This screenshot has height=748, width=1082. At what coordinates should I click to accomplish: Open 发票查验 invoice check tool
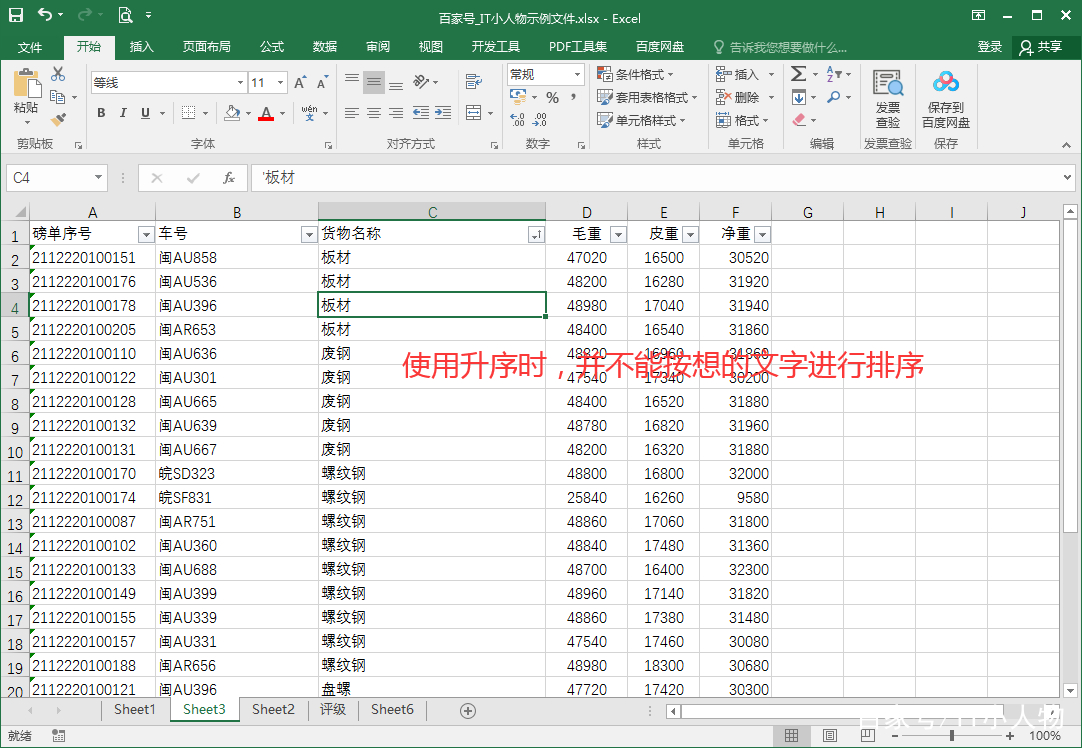887,99
